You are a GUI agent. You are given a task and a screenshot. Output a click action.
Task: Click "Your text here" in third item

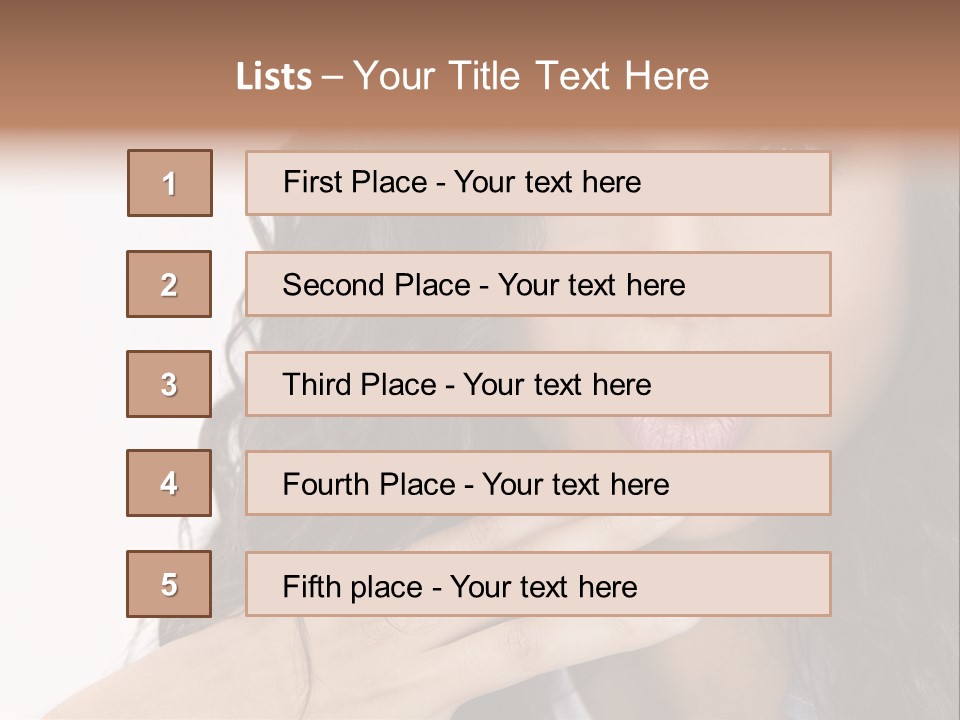pyautogui.click(x=558, y=385)
